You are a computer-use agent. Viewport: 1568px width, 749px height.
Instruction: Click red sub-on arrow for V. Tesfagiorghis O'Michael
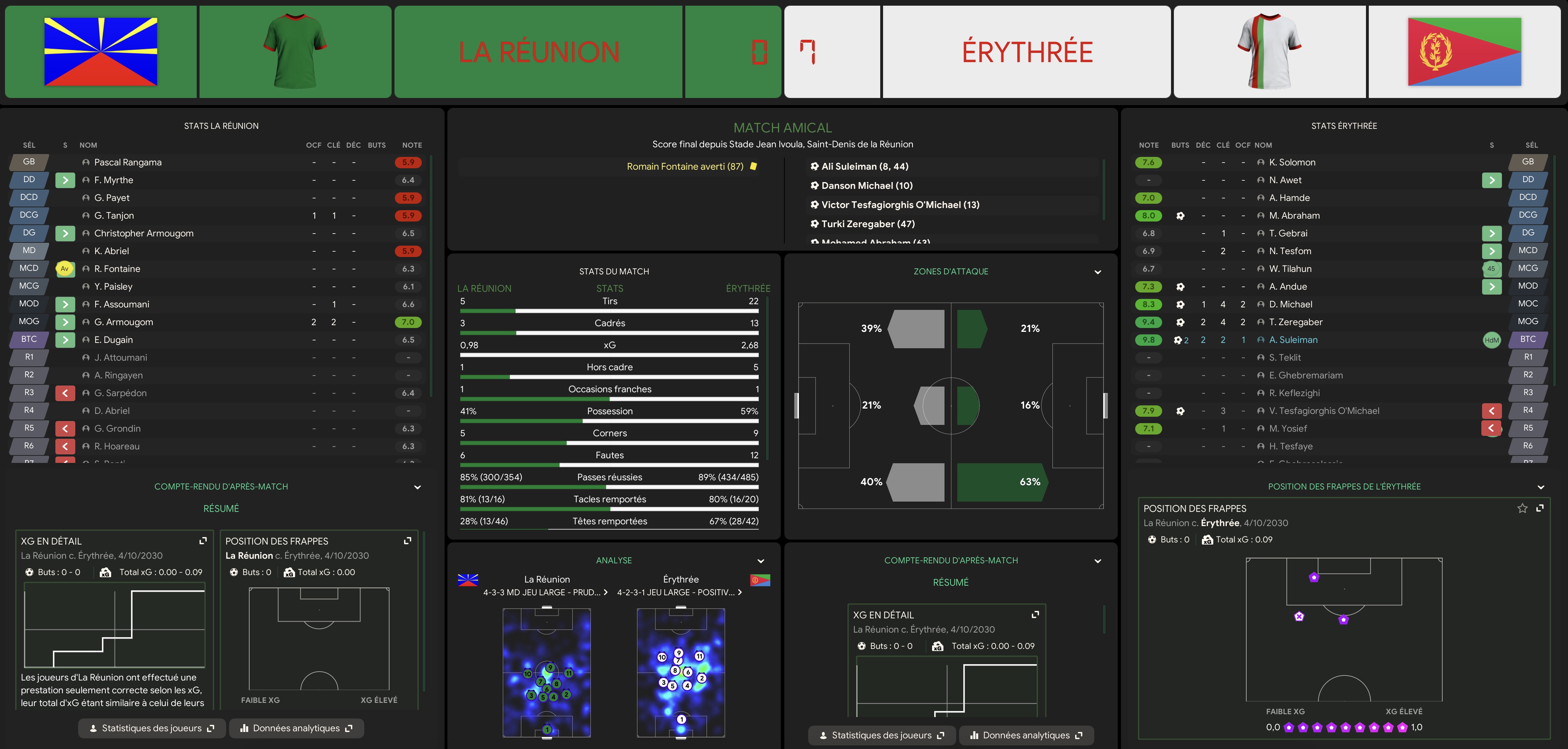pyautogui.click(x=1491, y=411)
